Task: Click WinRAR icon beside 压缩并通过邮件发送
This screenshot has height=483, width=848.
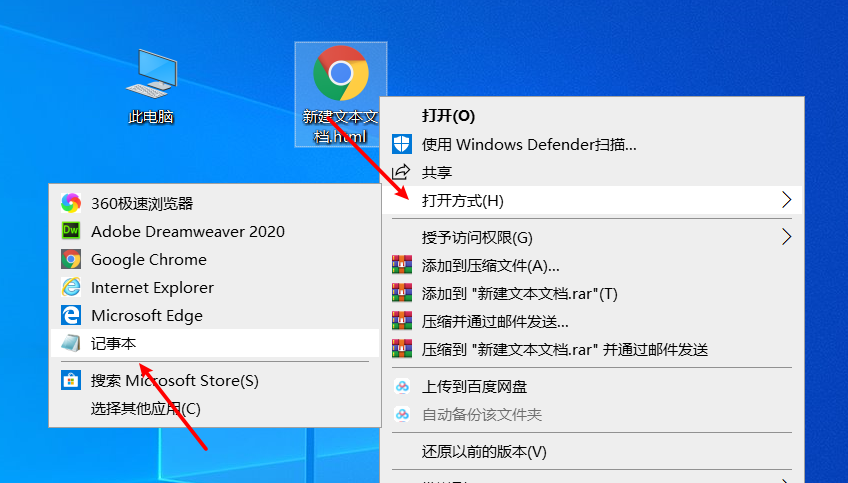Action: 402,321
